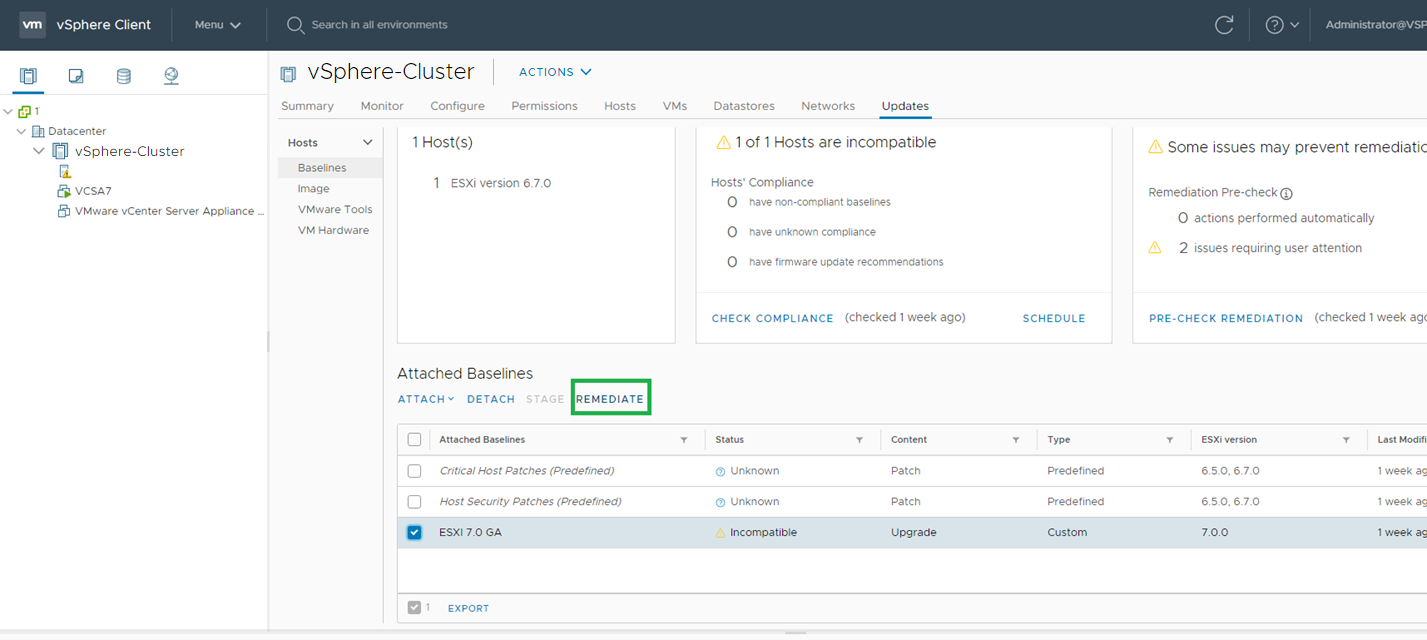Click the VMware vm logo
The width and height of the screenshot is (1427, 640).
point(33,24)
